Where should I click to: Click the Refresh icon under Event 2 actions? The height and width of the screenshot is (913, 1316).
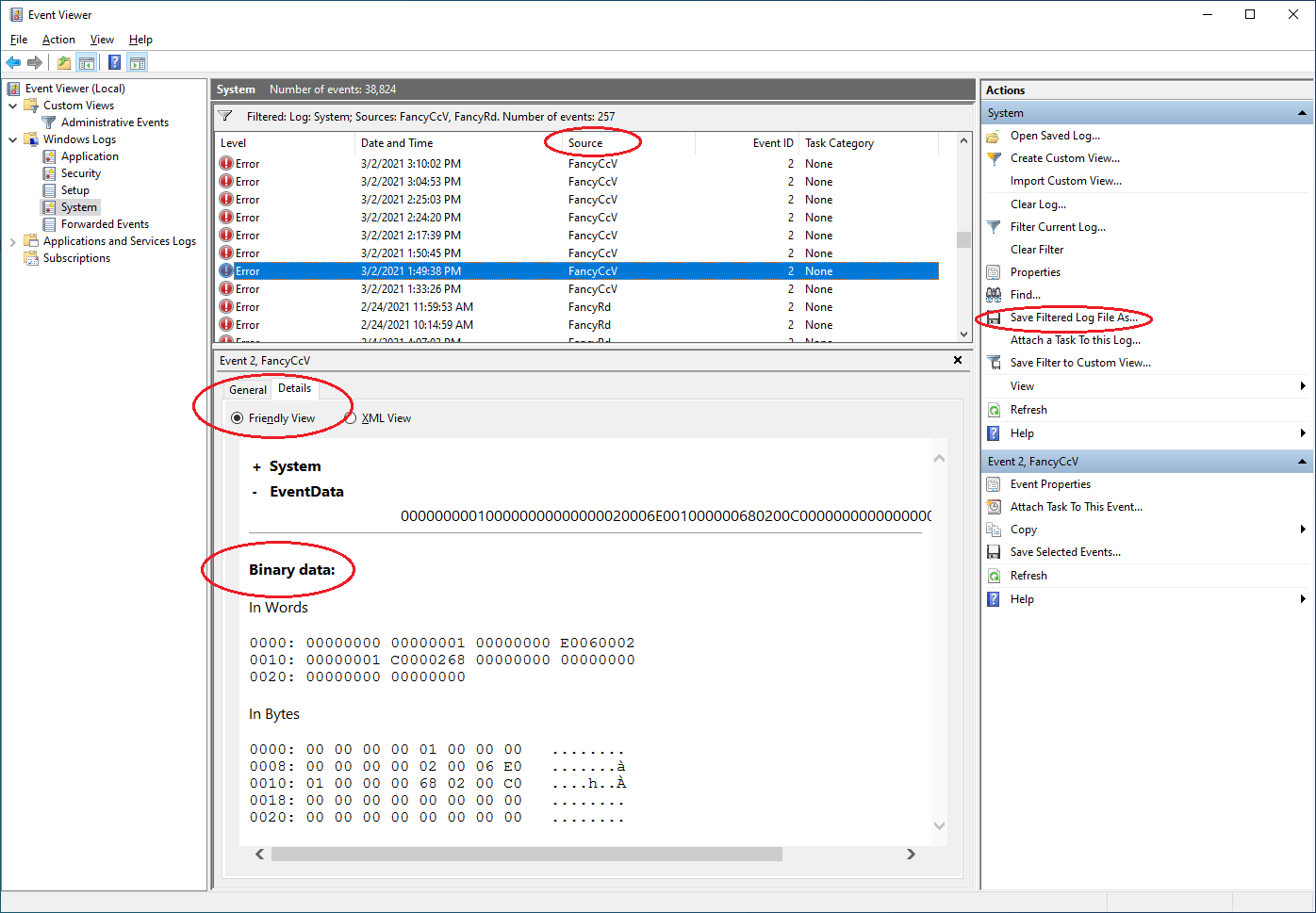coord(994,576)
